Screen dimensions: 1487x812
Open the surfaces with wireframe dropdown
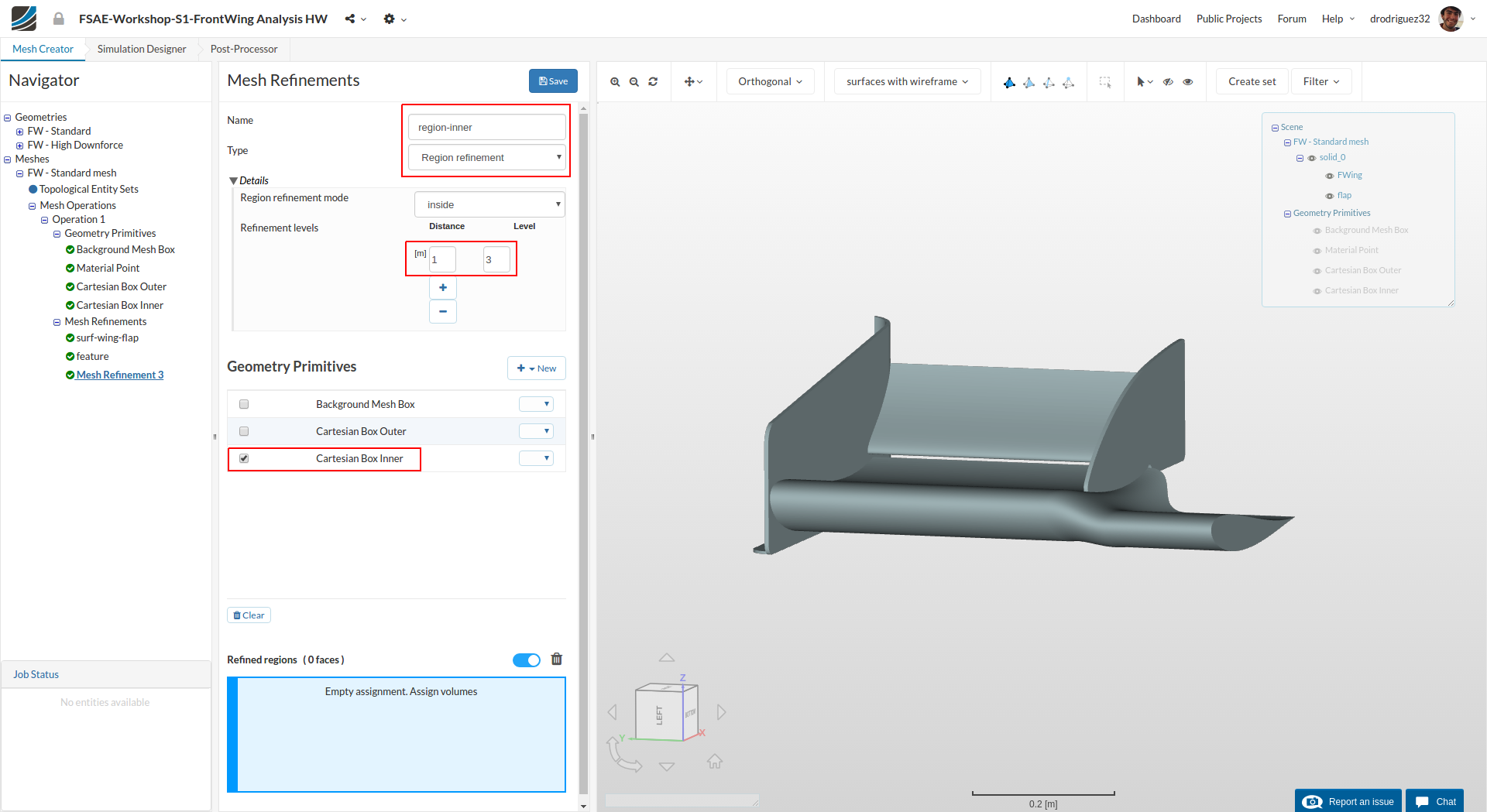(907, 81)
